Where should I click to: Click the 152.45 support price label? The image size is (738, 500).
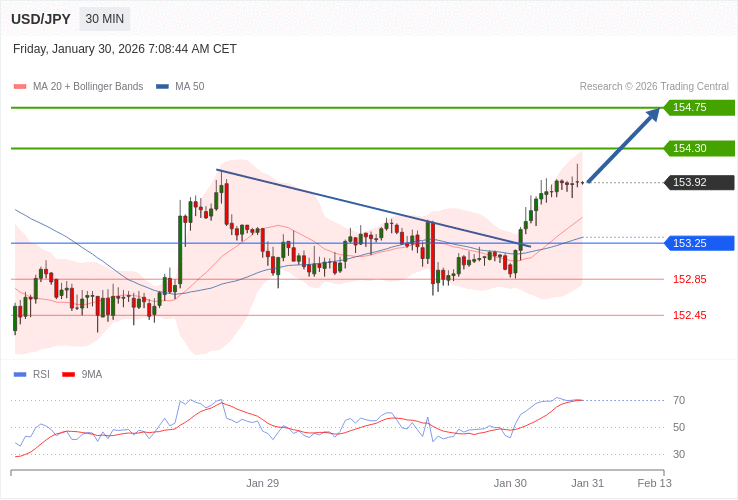(690, 315)
